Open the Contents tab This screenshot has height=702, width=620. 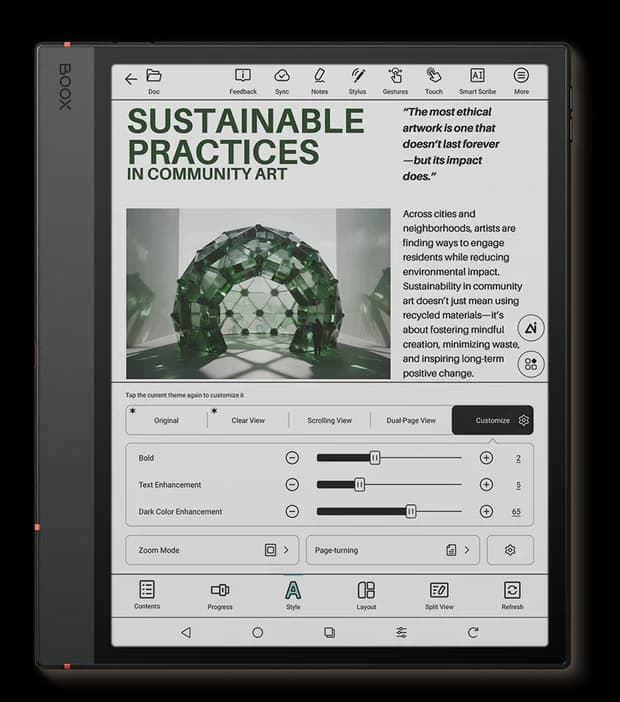tap(147, 594)
